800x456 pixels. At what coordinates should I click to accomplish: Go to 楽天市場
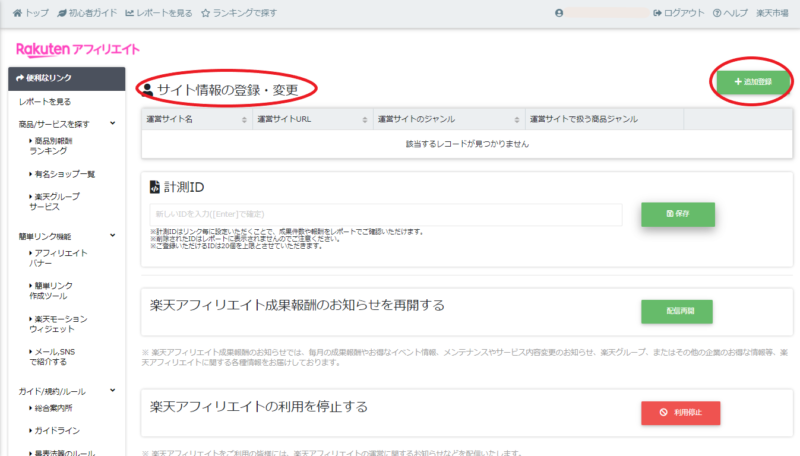[772, 13]
